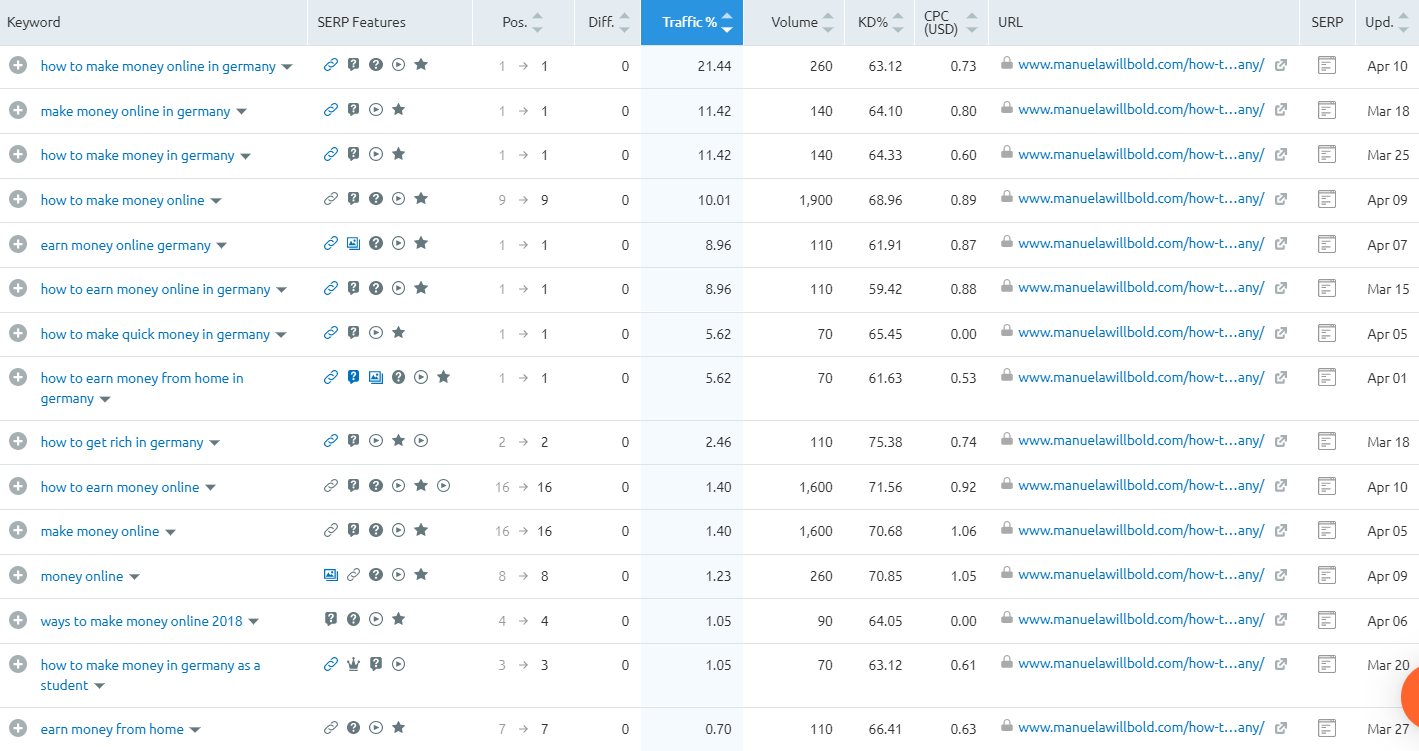Expand dropdown next to 'how to make quick money in germany'

(281, 335)
